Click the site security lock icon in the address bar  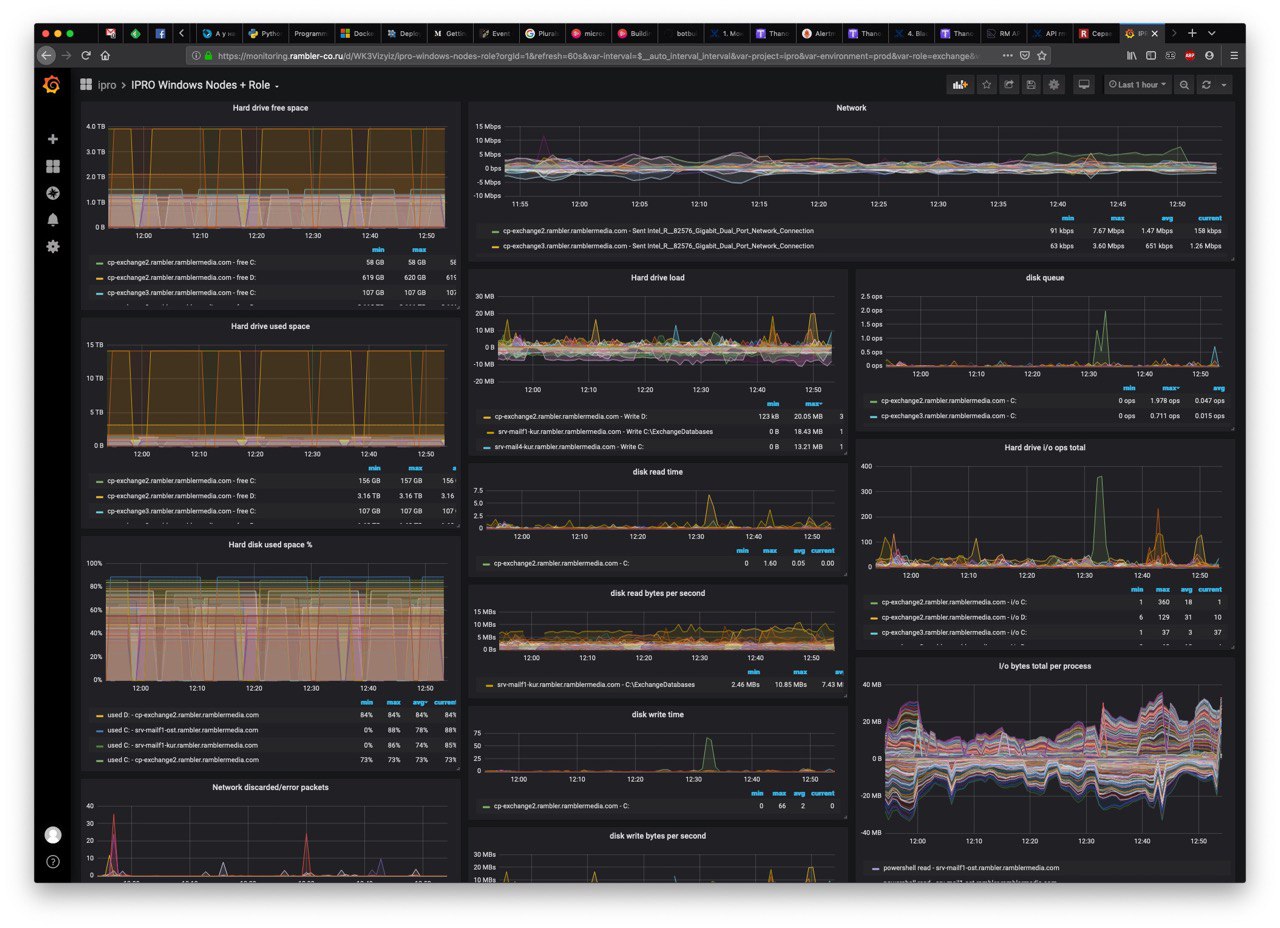pyautogui.click(x=208, y=56)
